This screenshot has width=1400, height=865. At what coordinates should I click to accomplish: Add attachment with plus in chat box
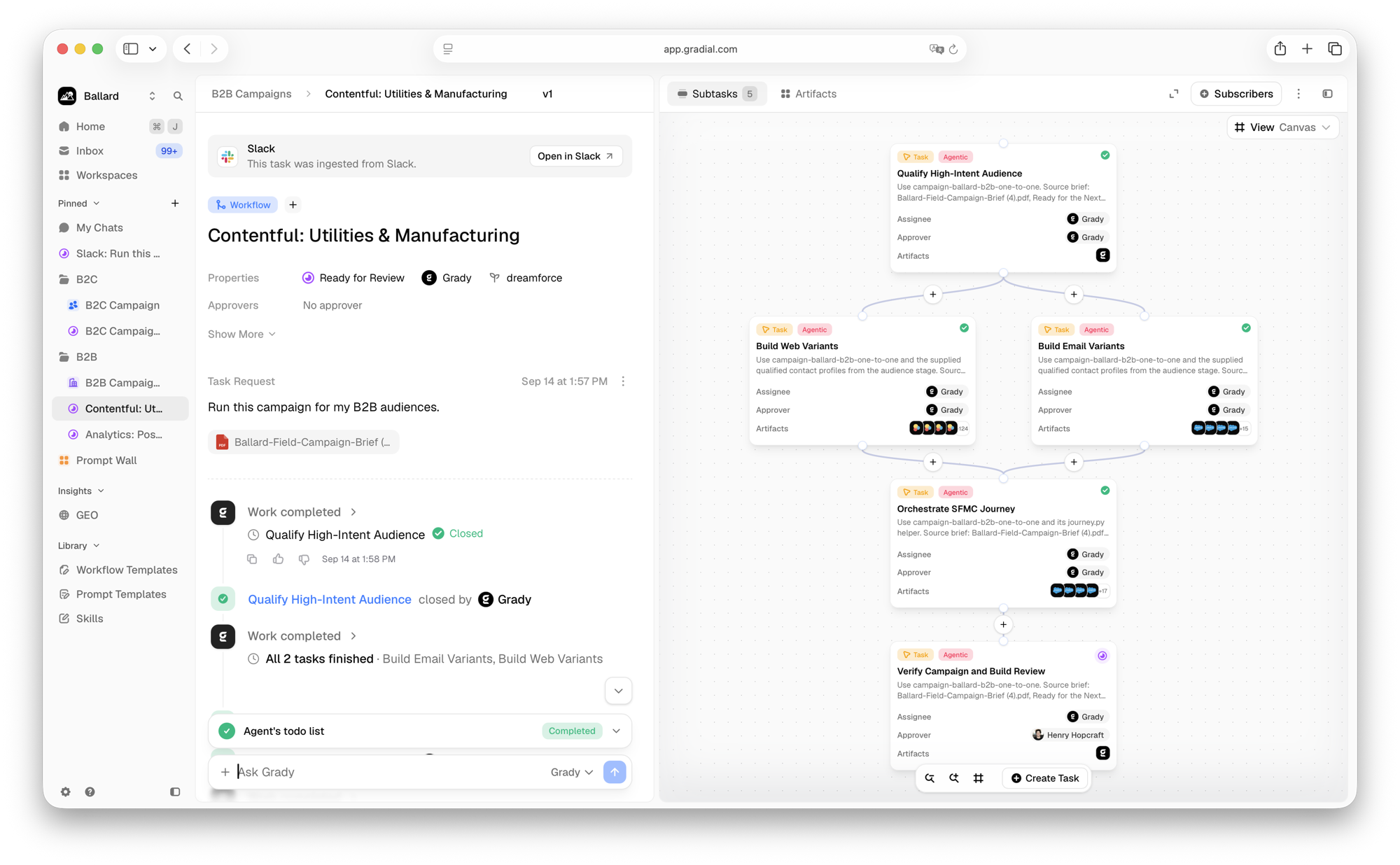tap(225, 772)
